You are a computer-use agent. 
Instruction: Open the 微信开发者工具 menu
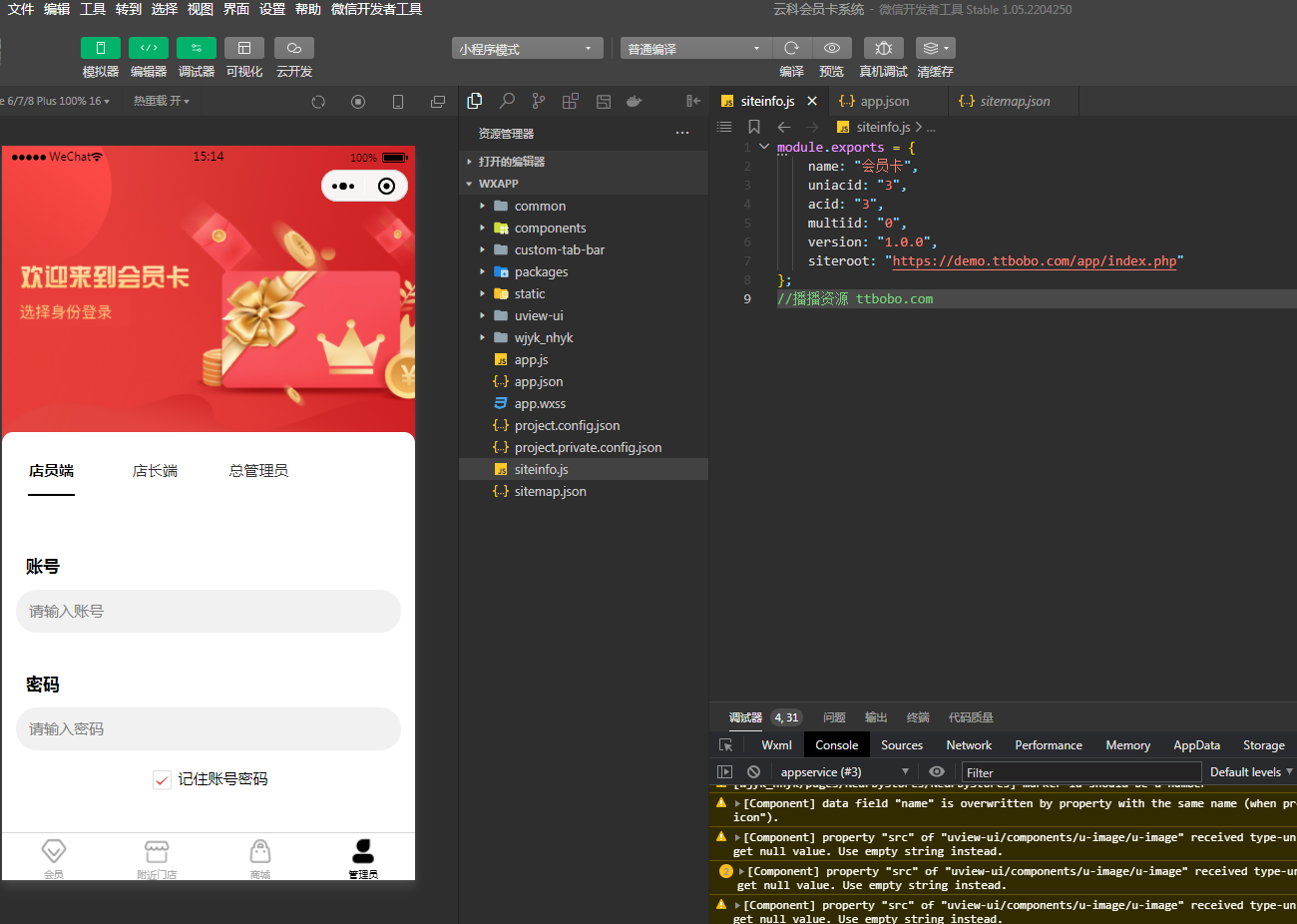[x=376, y=9]
